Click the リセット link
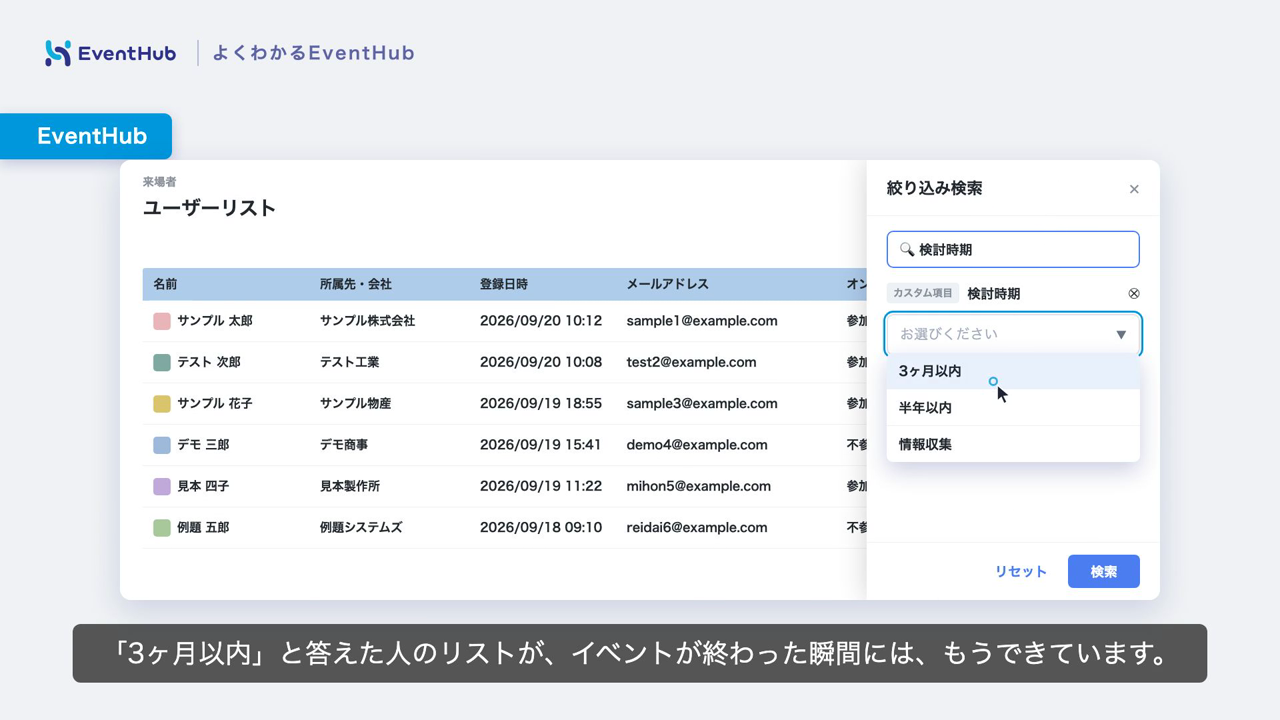1280x720 pixels. tap(1020, 572)
